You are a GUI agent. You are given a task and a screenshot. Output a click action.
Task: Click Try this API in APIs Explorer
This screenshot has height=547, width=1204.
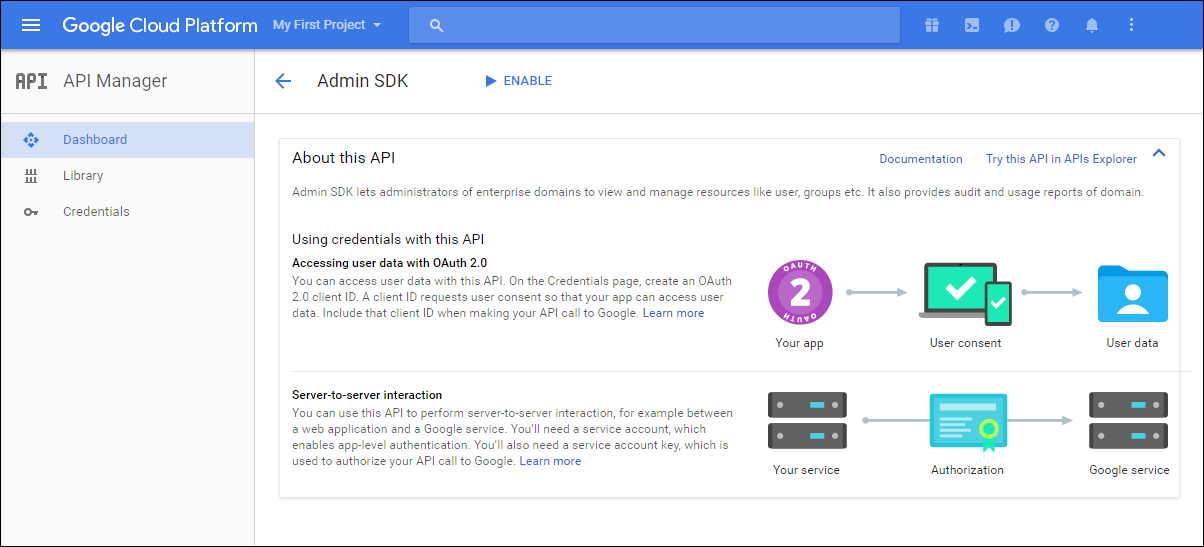1061,159
